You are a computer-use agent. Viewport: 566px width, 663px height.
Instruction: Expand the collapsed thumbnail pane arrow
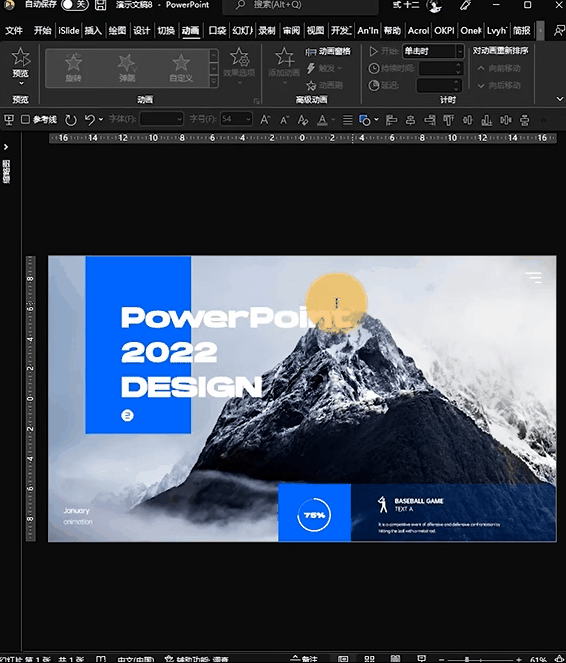click(6, 147)
